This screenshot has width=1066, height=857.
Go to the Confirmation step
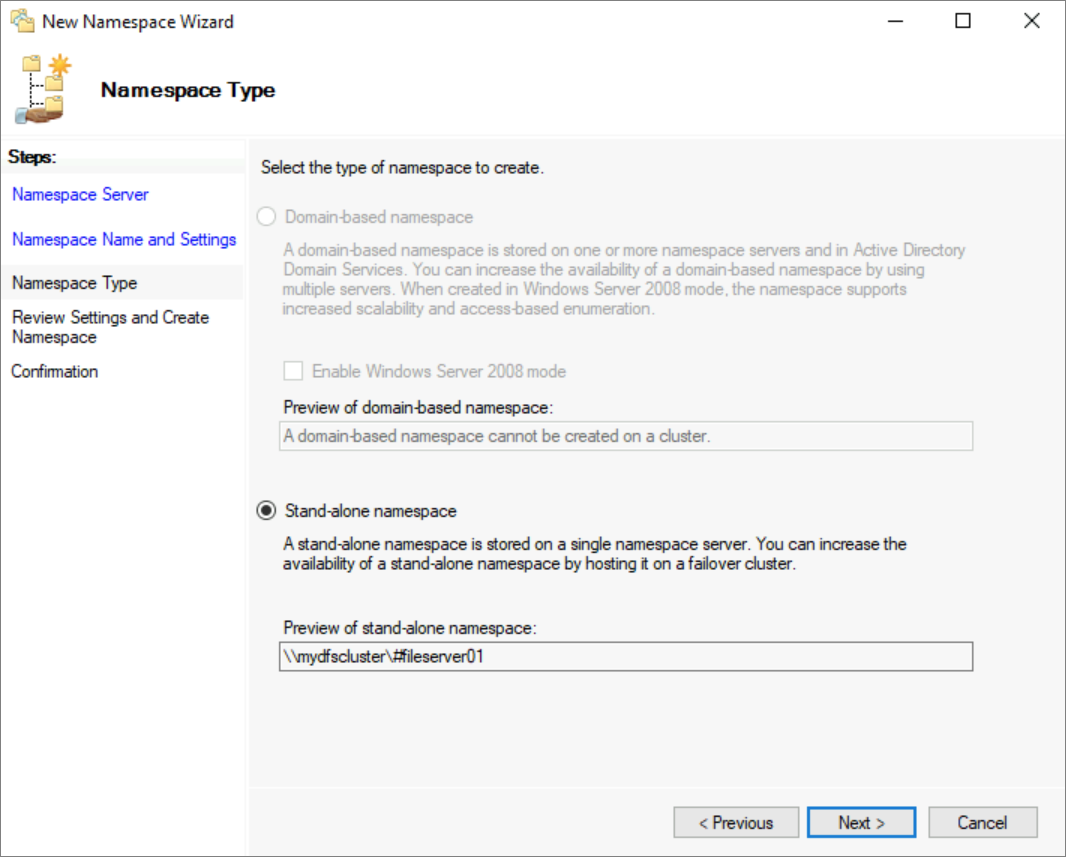click(x=55, y=371)
